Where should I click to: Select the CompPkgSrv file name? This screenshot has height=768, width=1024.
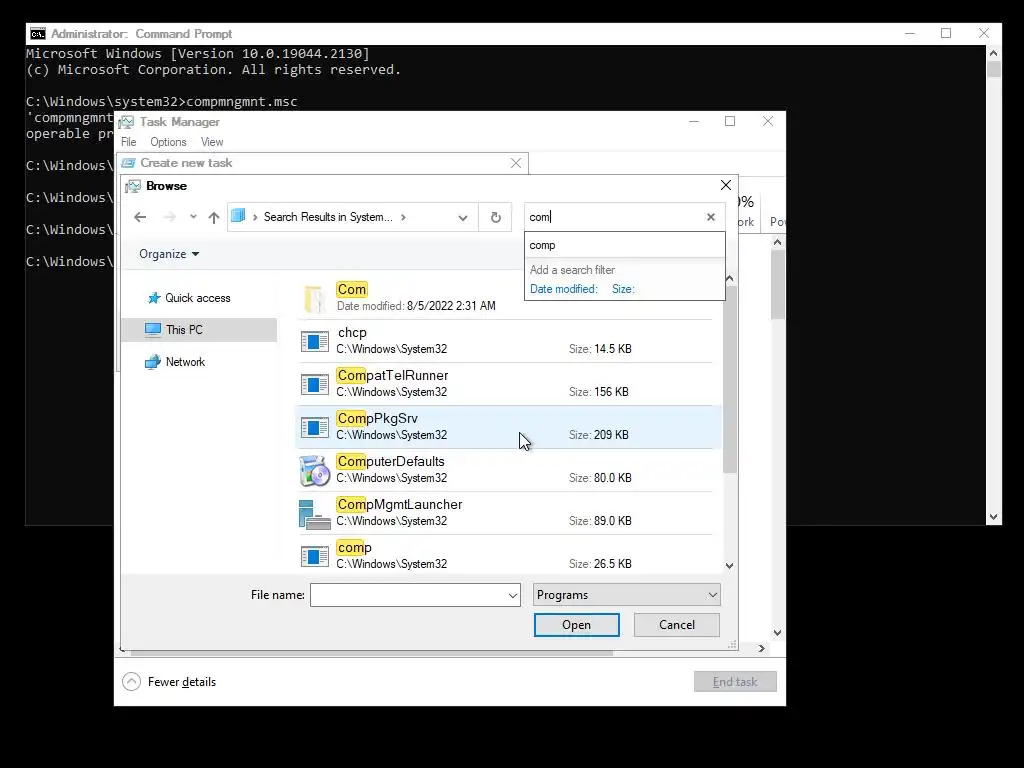377,419
